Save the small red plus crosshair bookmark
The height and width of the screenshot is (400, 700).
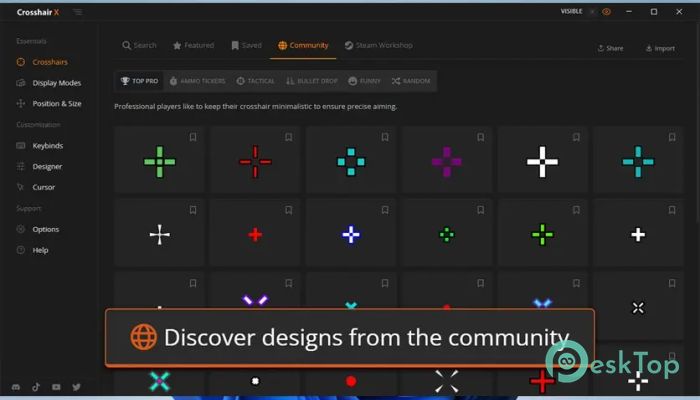click(x=289, y=210)
